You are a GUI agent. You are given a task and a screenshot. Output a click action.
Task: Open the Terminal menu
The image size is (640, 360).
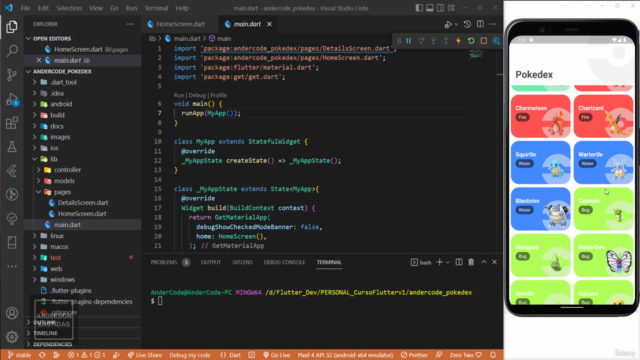[156, 8]
